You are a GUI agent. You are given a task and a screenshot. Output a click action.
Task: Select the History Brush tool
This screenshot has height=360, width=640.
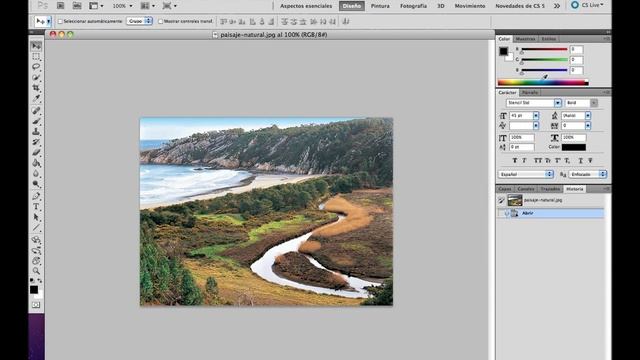[36, 142]
